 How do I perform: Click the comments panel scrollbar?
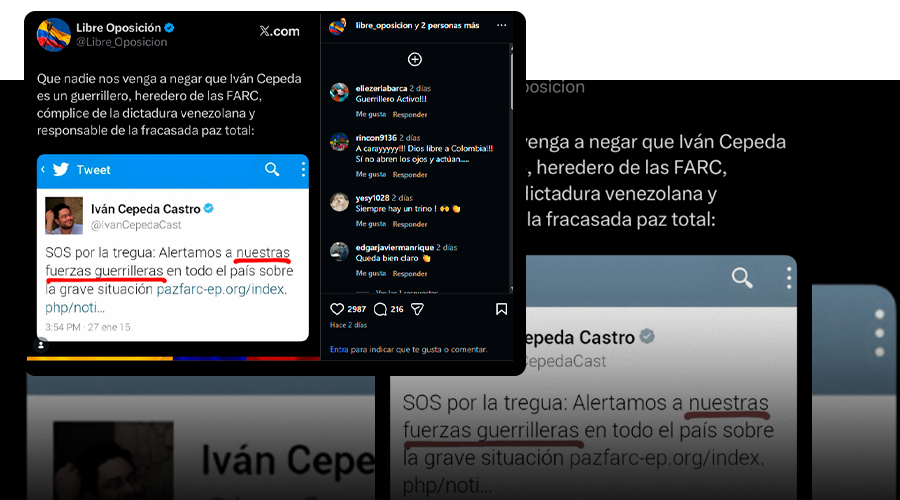point(511,77)
